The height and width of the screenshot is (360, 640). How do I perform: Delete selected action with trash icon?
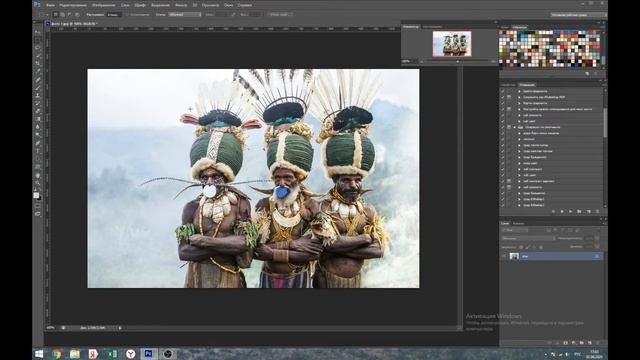click(598, 211)
